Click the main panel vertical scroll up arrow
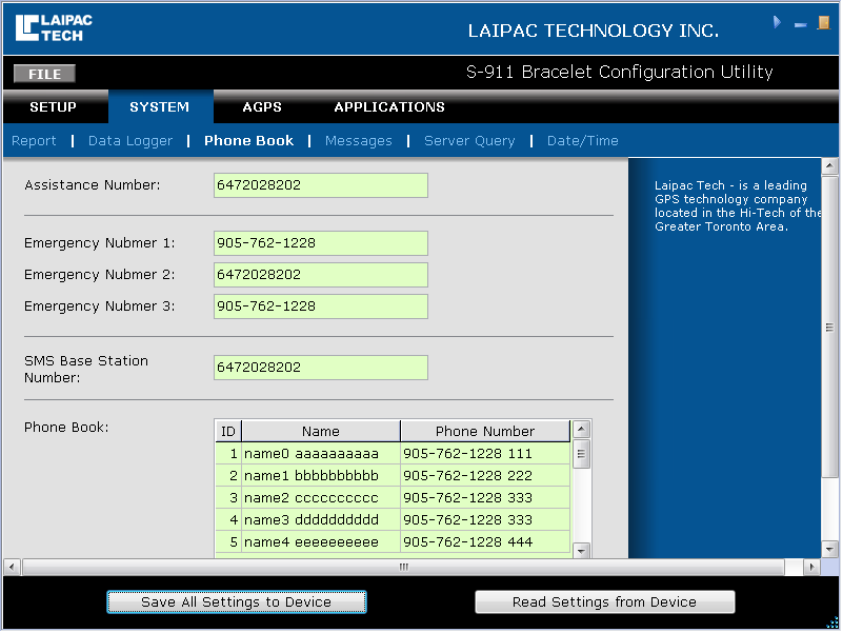 pos(830,166)
